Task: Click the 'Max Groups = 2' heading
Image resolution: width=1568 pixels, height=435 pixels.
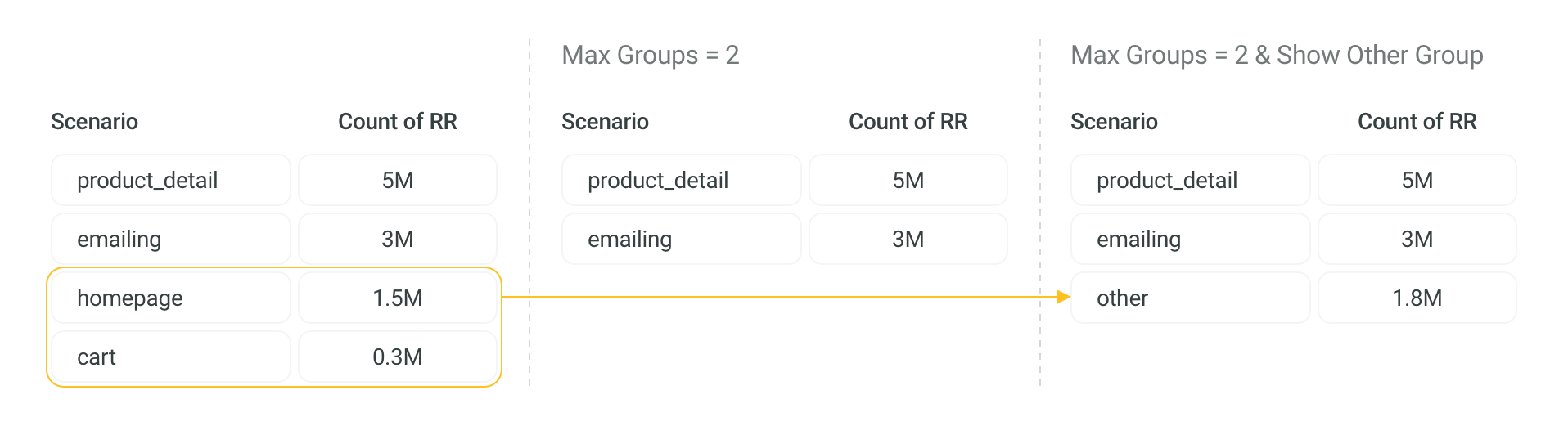Action: (x=651, y=55)
